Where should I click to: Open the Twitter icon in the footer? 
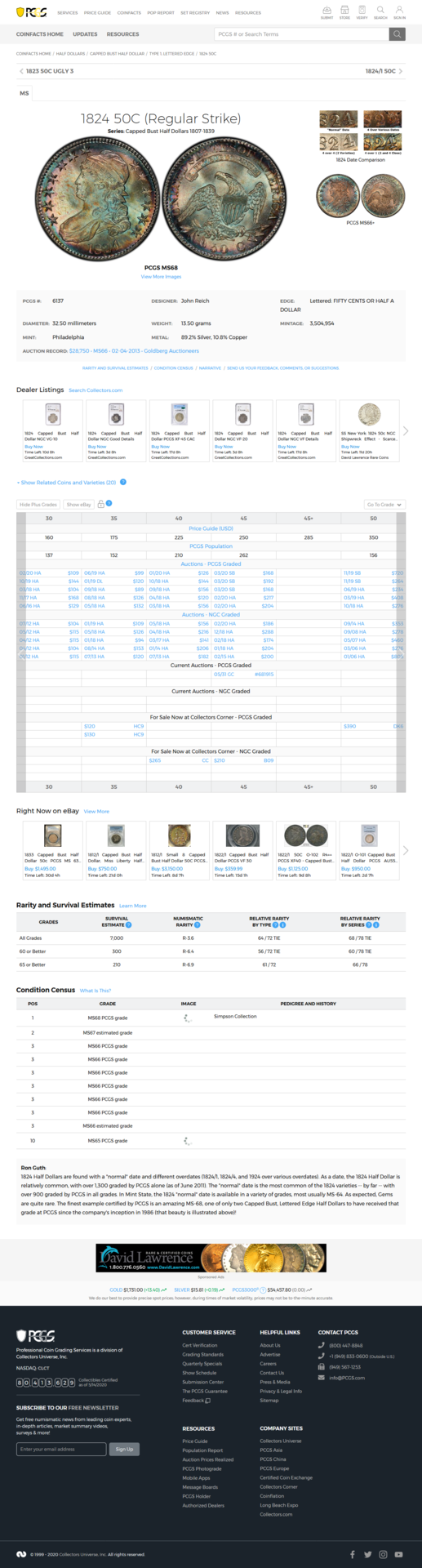[x=368, y=1554]
